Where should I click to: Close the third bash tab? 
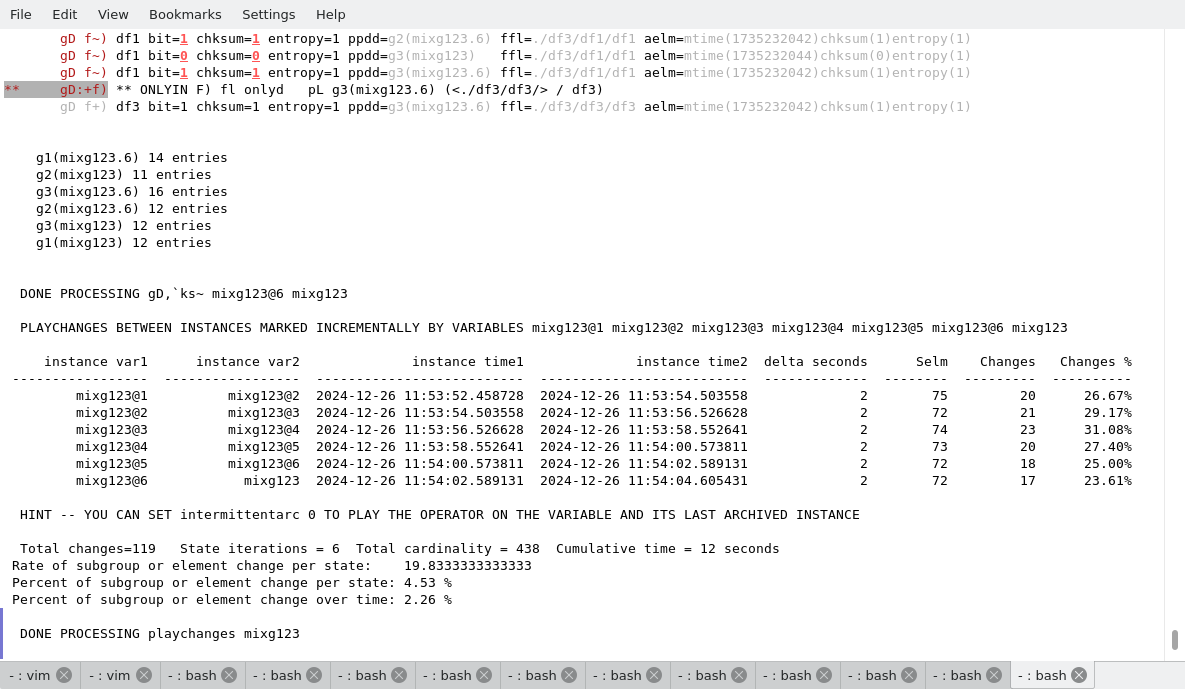(399, 675)
